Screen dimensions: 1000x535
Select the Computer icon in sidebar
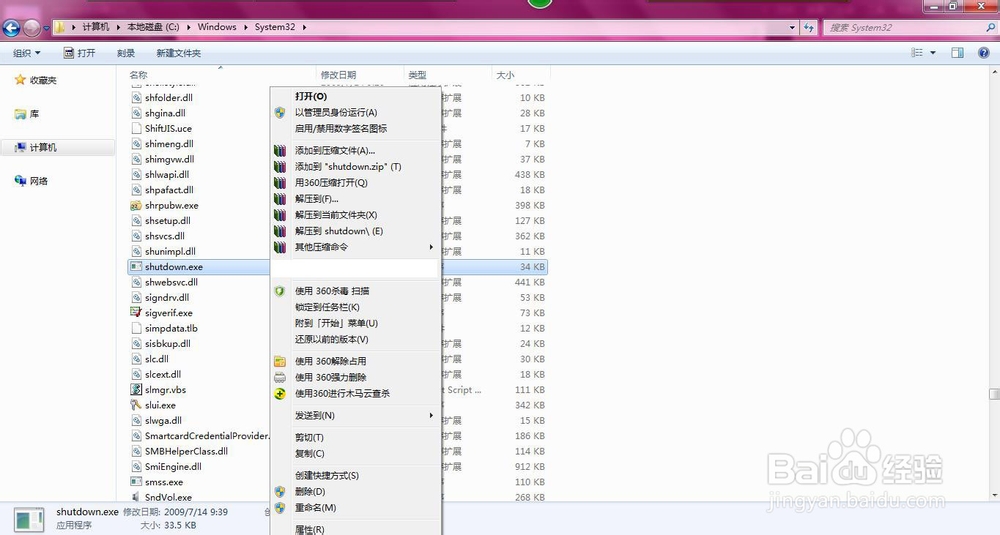tap(20, 147)
